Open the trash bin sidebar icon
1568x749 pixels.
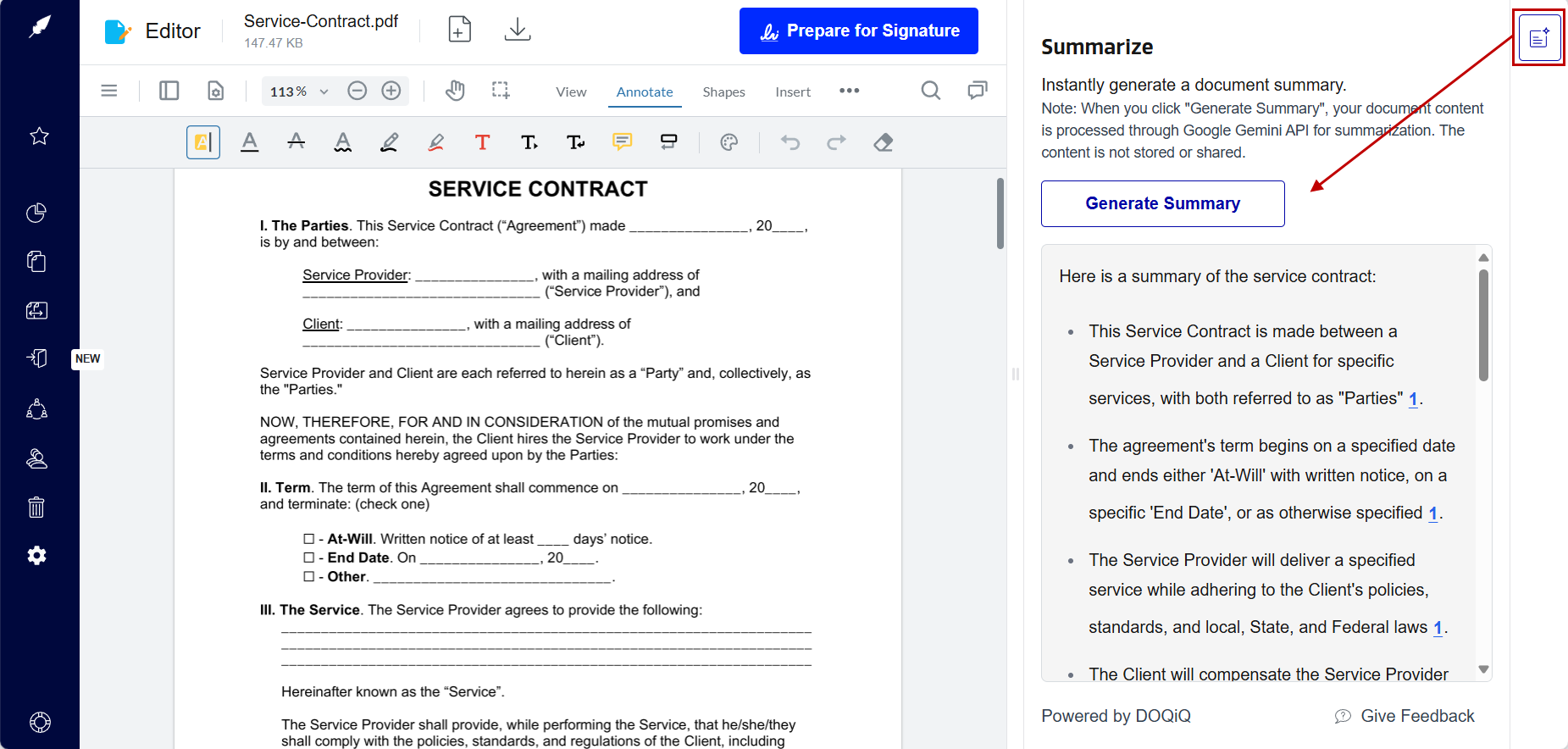tap(36, 507)
